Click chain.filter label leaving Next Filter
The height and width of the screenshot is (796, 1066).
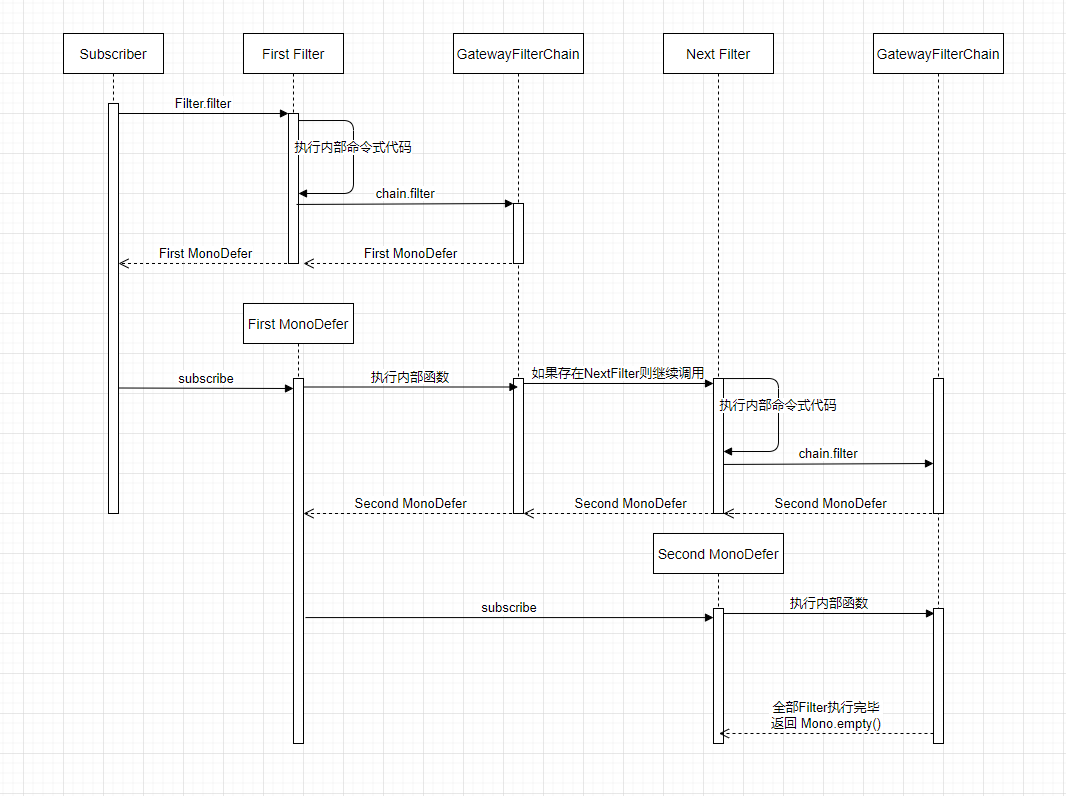[x=828, y=453]
